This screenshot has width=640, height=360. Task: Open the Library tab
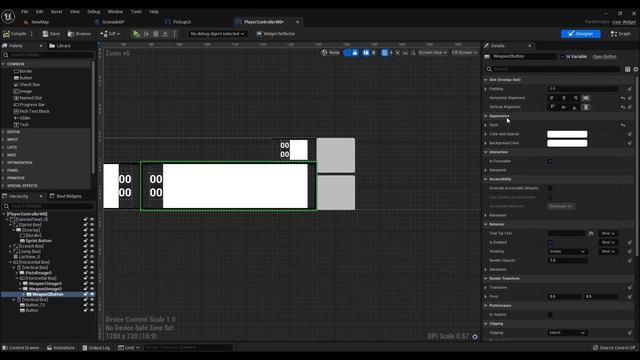[x=60, y=46]
